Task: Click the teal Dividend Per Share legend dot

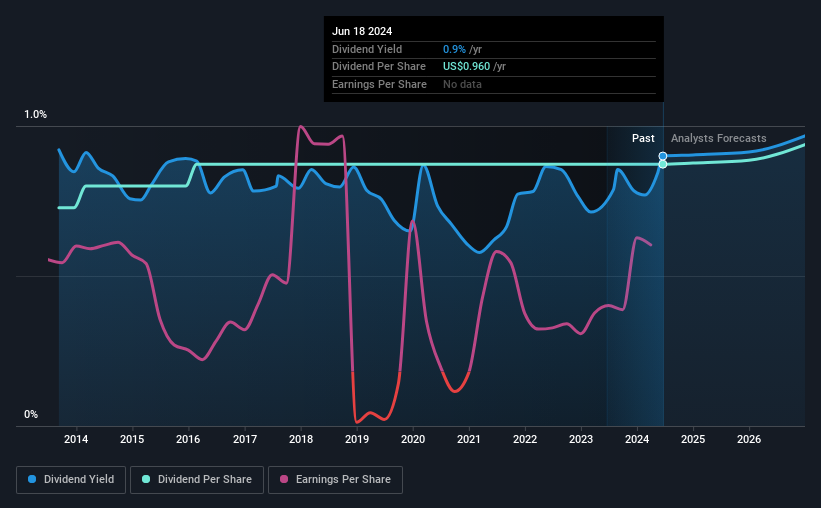Action: (x=146, y=479)
